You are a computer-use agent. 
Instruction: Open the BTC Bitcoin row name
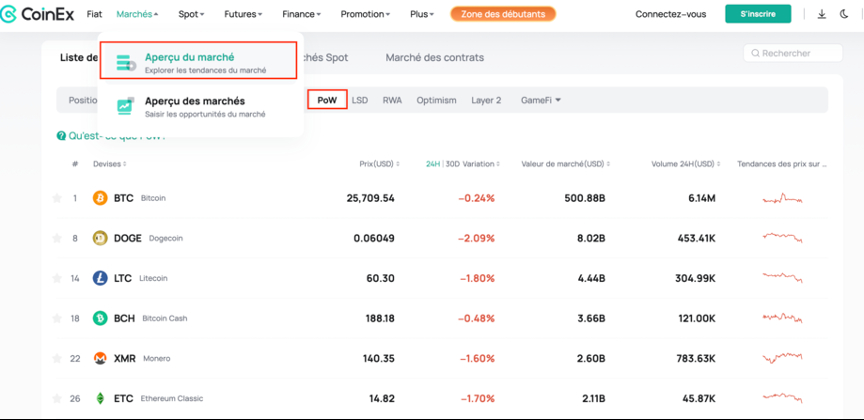(x=139, y=198)
